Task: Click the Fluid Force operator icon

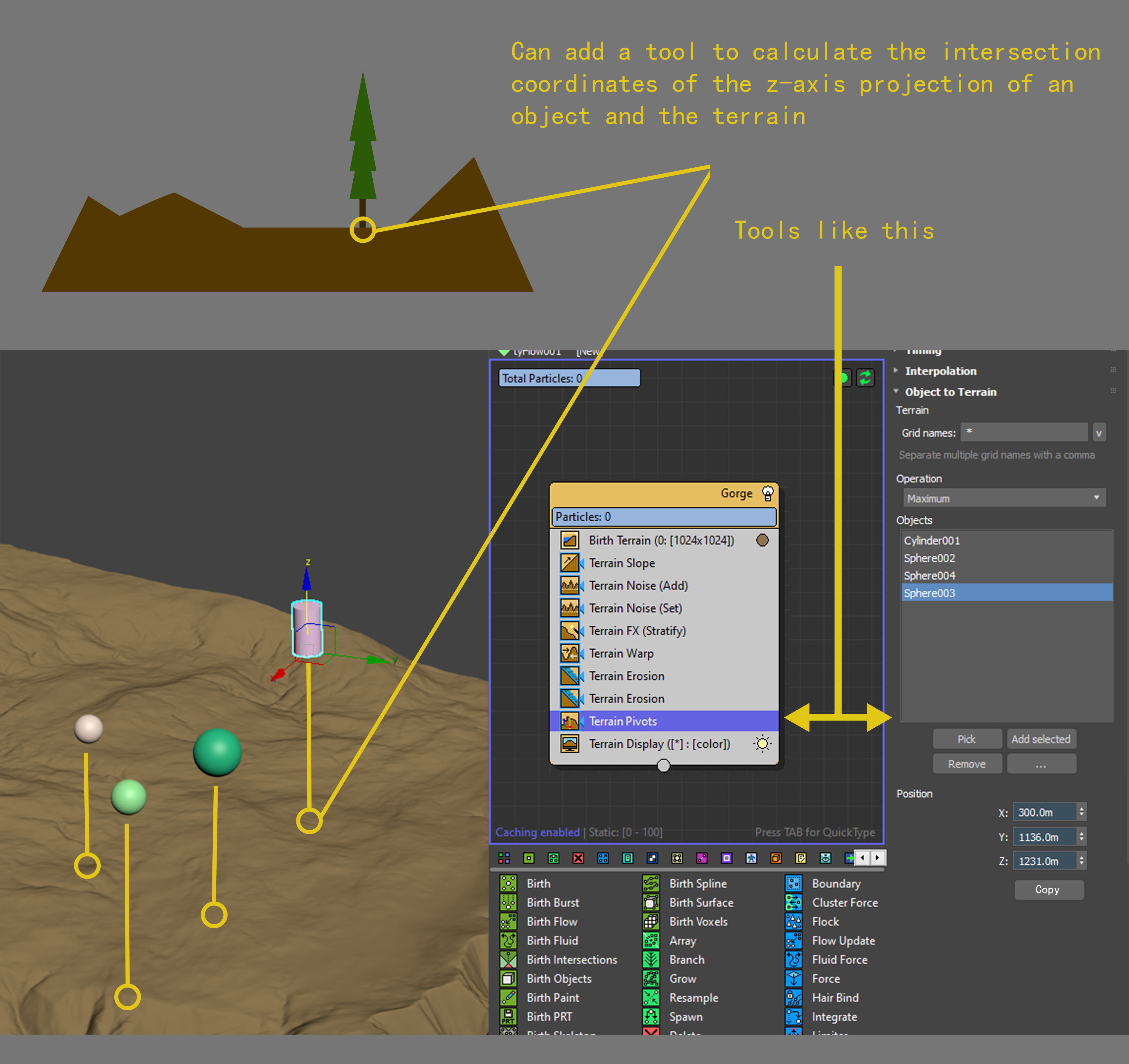Action: click(x=793, y=959)
